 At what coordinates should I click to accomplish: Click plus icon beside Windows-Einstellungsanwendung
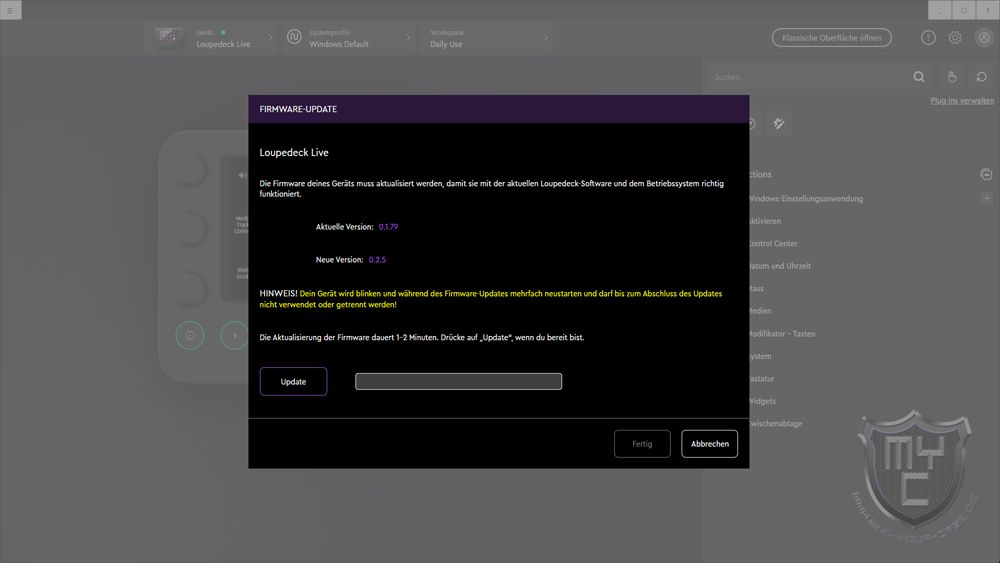pyautogui.click(x=987, y=198)
